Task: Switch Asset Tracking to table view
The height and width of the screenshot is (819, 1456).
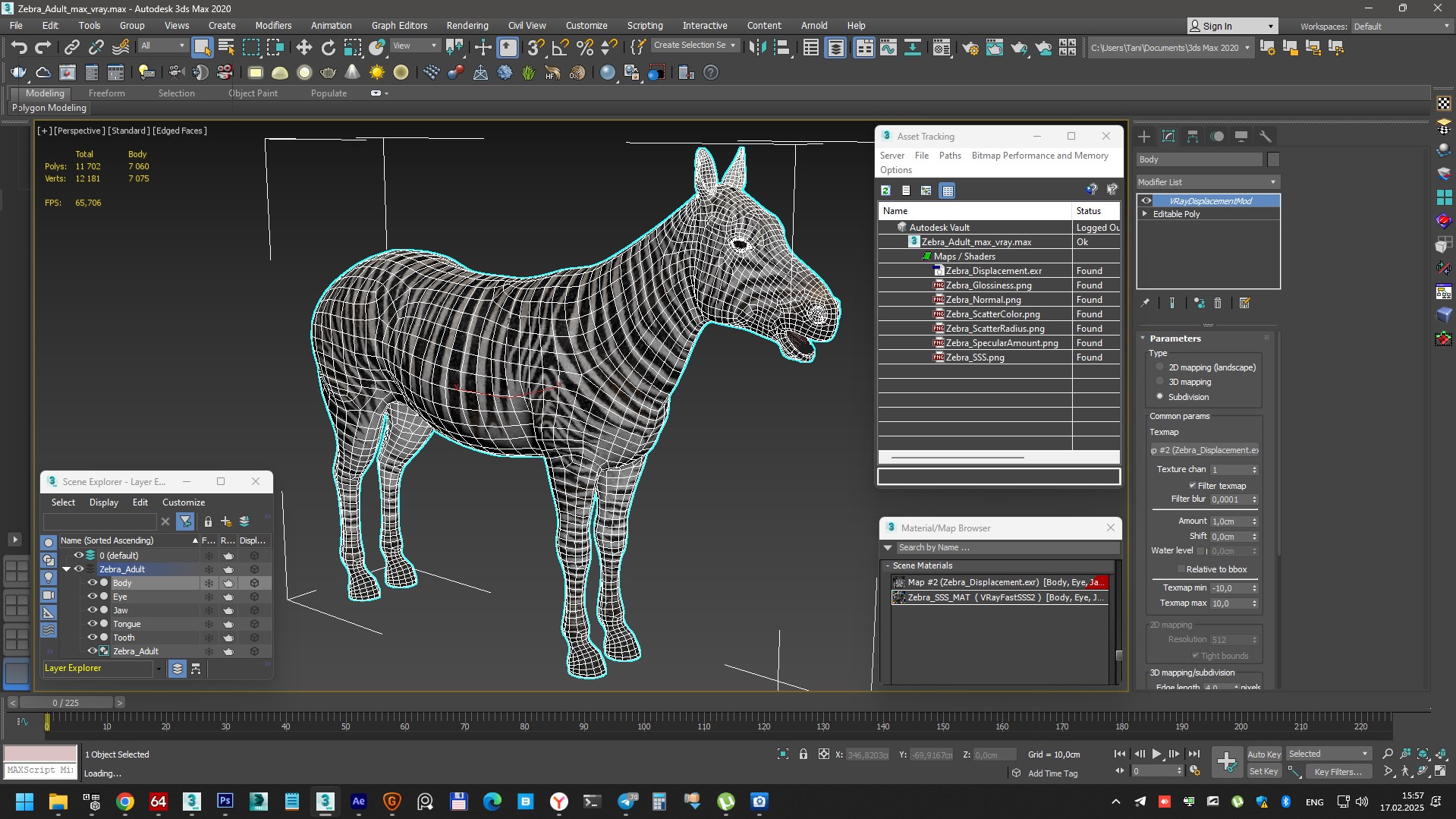Action: (948, 191)
